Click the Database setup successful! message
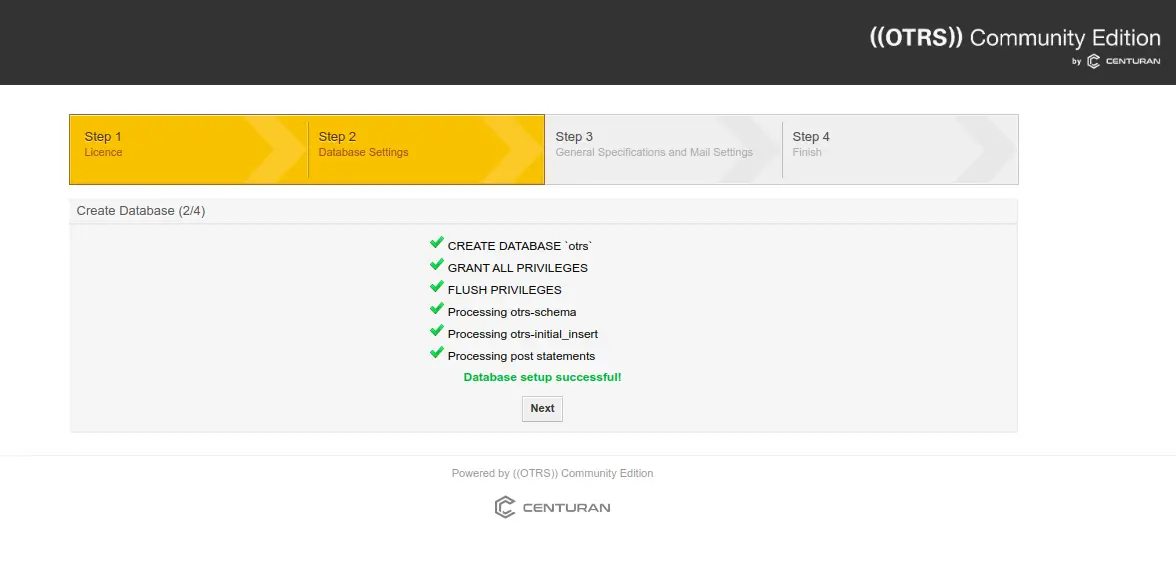This screenshot has height=566, width=1176. pyautogui.click(x=542, y=377)
